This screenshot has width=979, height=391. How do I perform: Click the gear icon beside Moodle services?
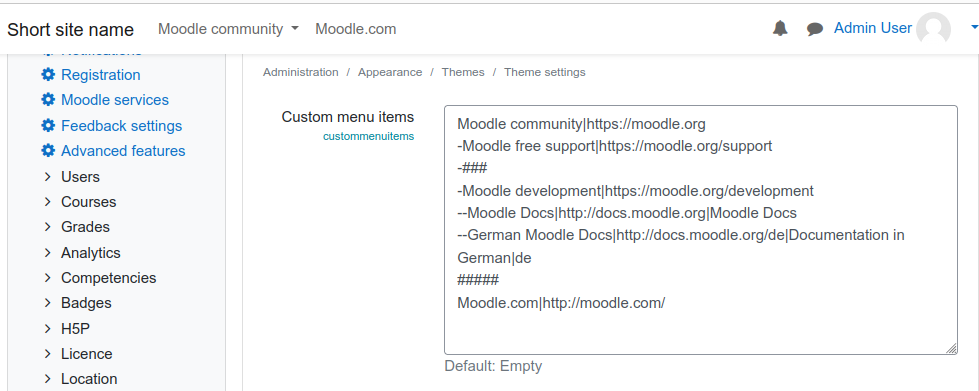(48, 100)
